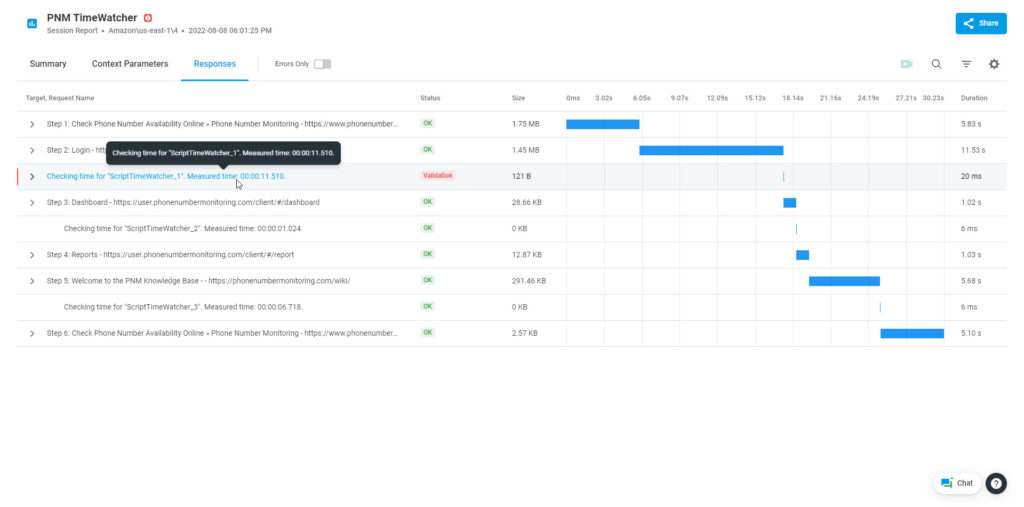The width and height of the screenshot is (1024, 507).
Task: Click Step 2 blue timeline bar
Action: click(711, 150)
